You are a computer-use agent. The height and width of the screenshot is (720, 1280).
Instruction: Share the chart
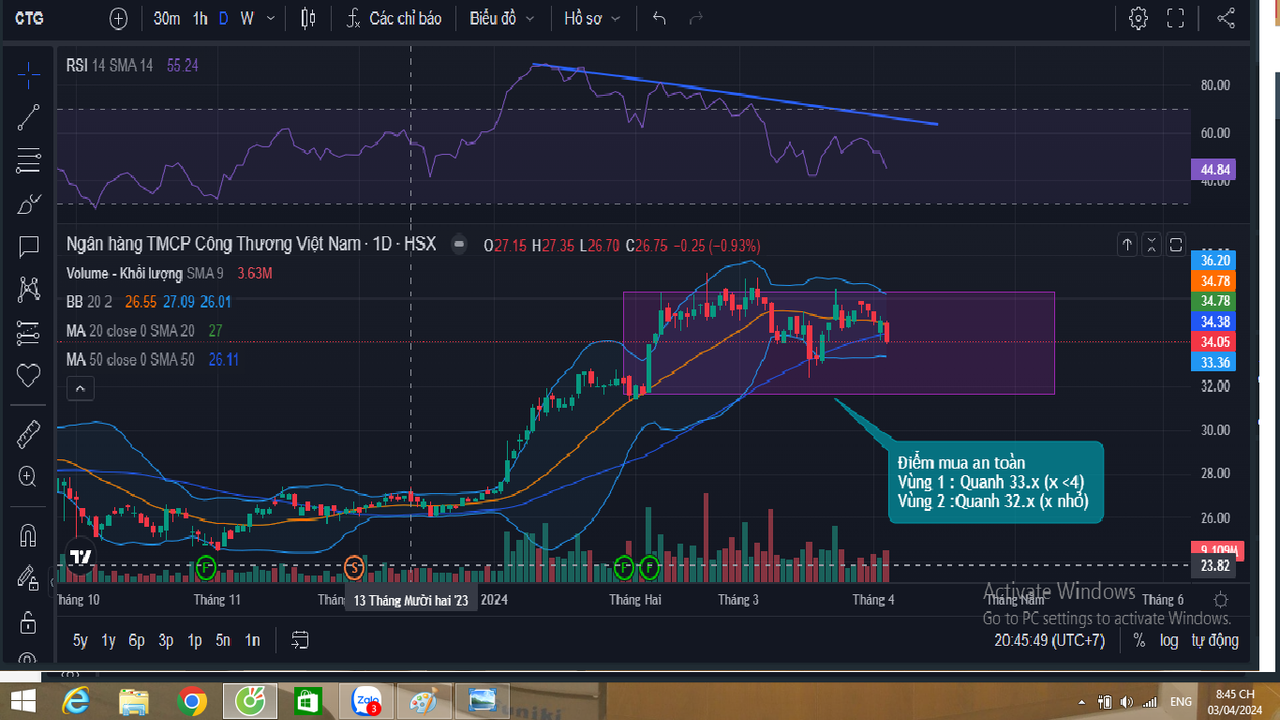1225,18
